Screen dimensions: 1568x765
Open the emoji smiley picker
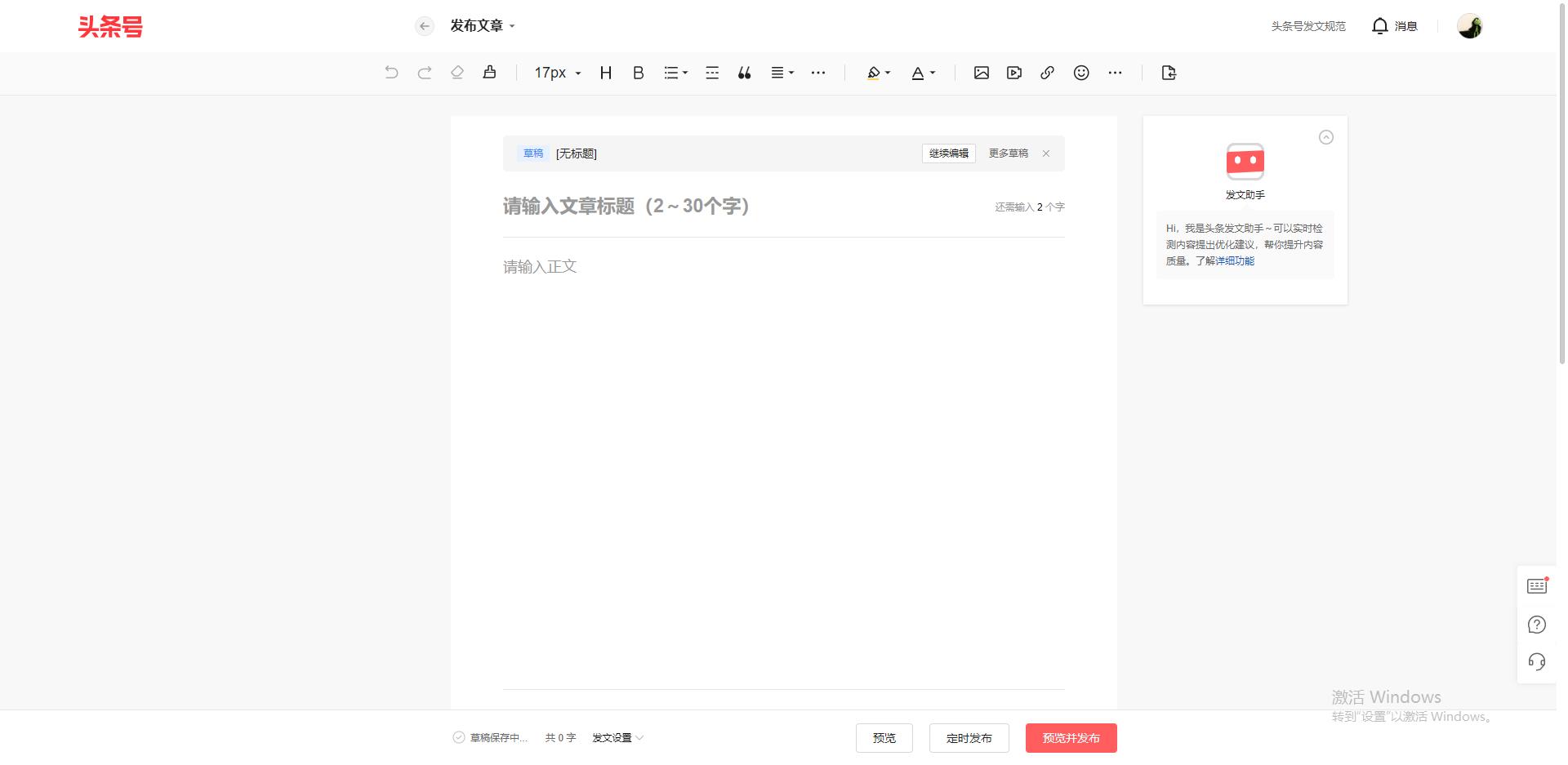(1080, 73)
